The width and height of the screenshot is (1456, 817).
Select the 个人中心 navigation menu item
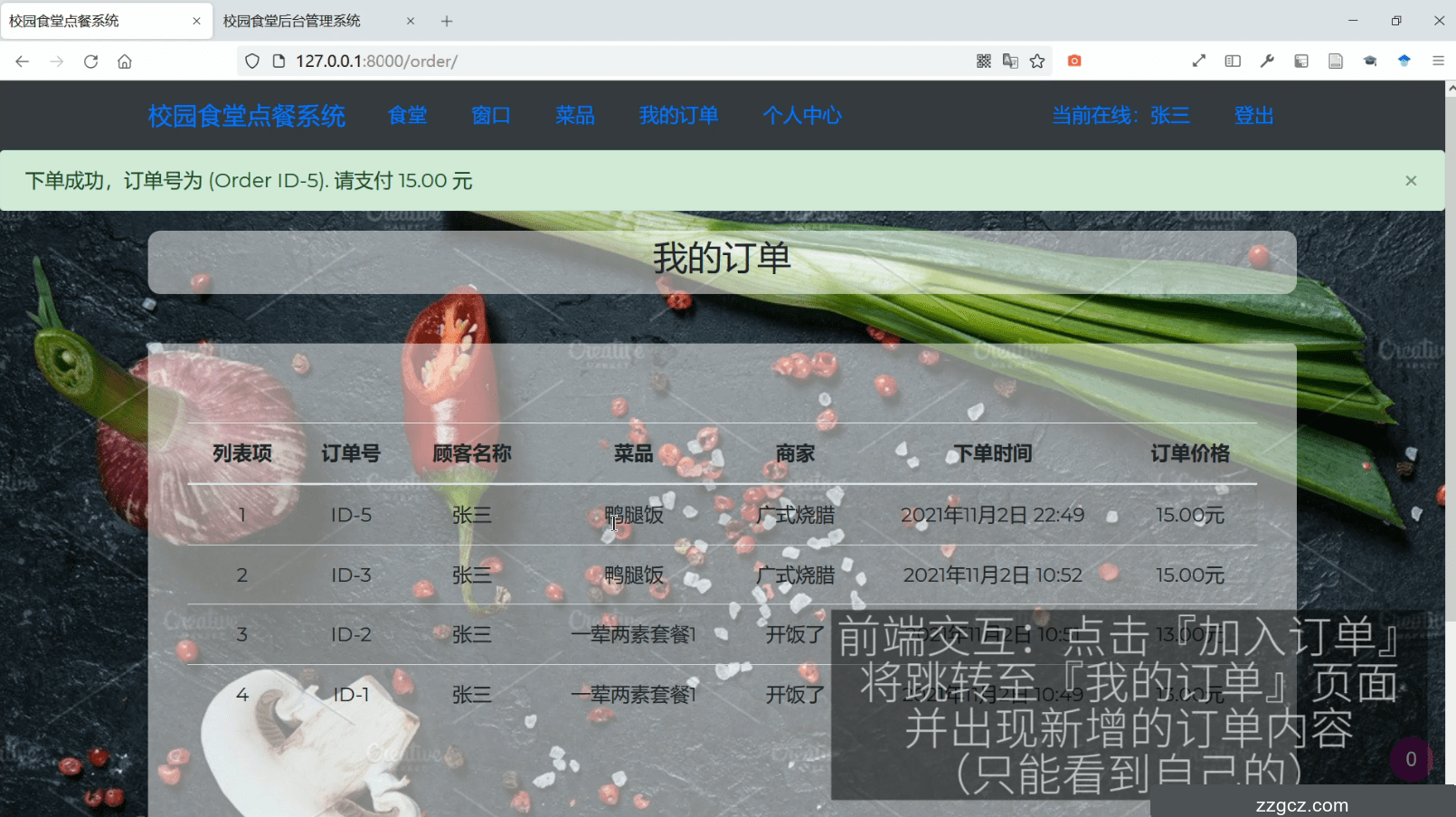tap(802, 116)
